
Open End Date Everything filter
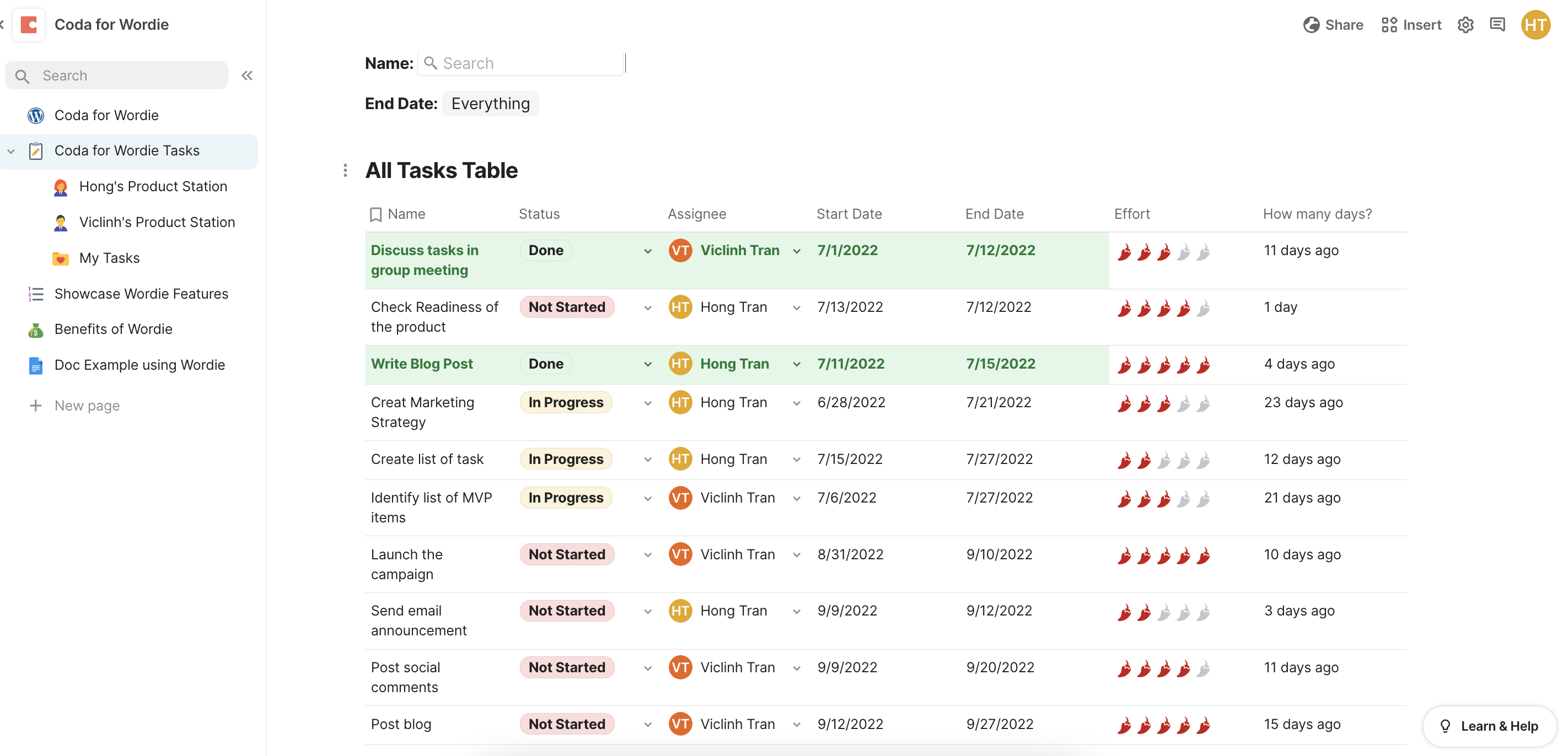[490, 104]
